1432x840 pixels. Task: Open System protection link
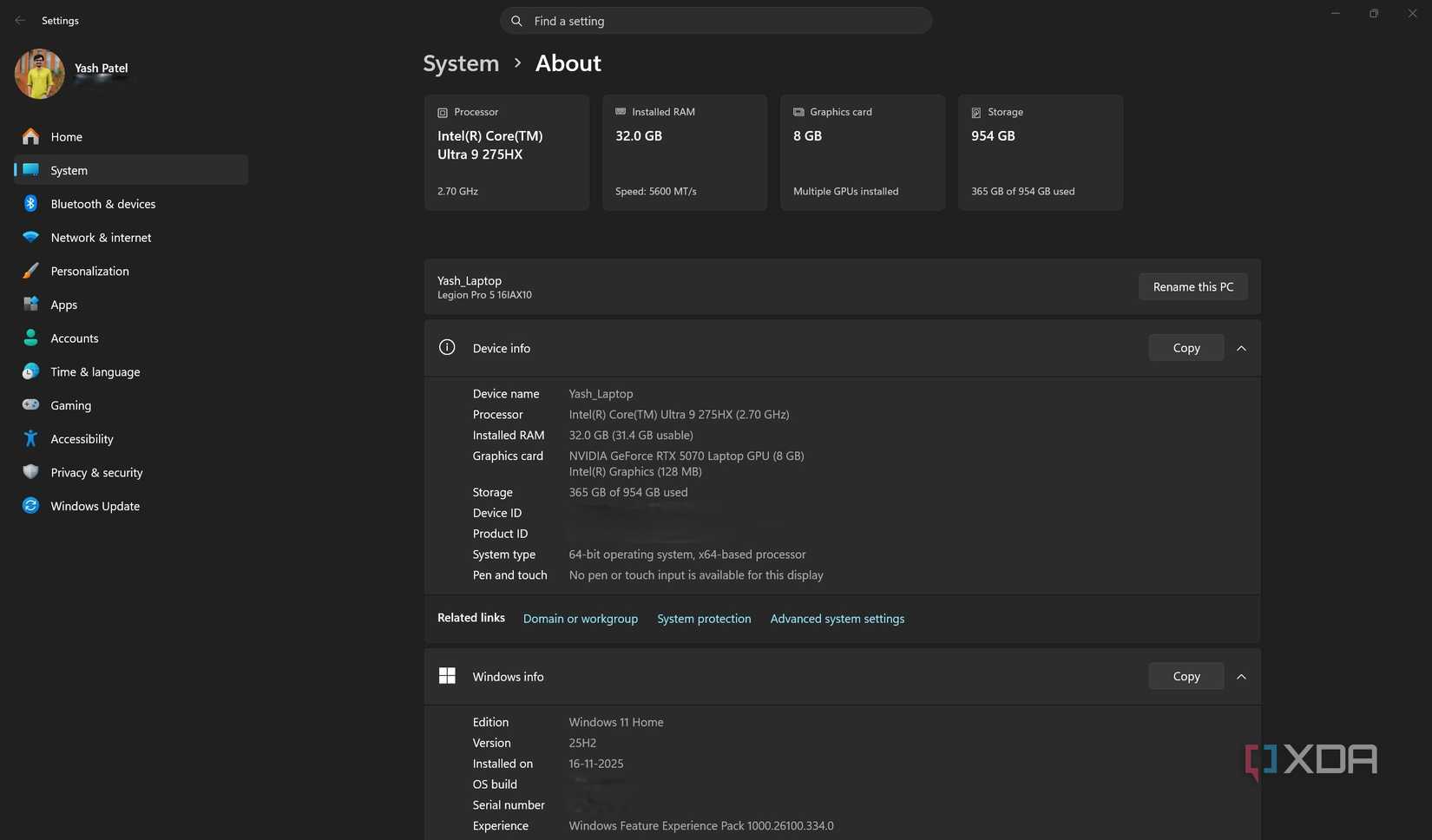pyautogui.click(x=704, y=618)
